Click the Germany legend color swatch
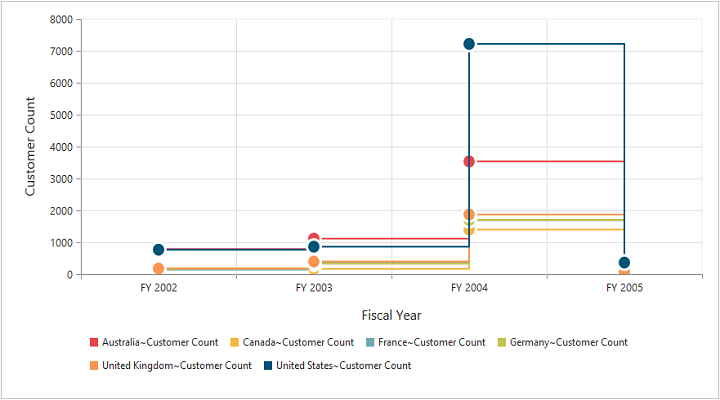720x400 pixels. coord(500,342)
